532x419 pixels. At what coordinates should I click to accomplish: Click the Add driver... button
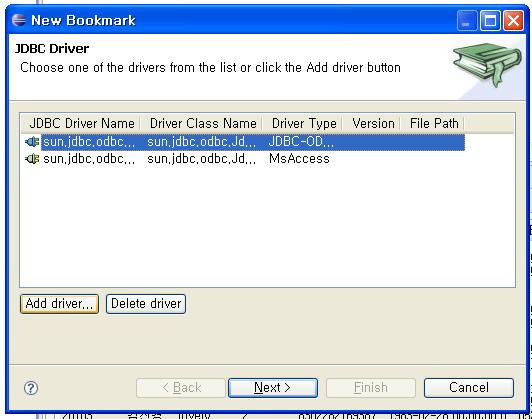(59, 304)
